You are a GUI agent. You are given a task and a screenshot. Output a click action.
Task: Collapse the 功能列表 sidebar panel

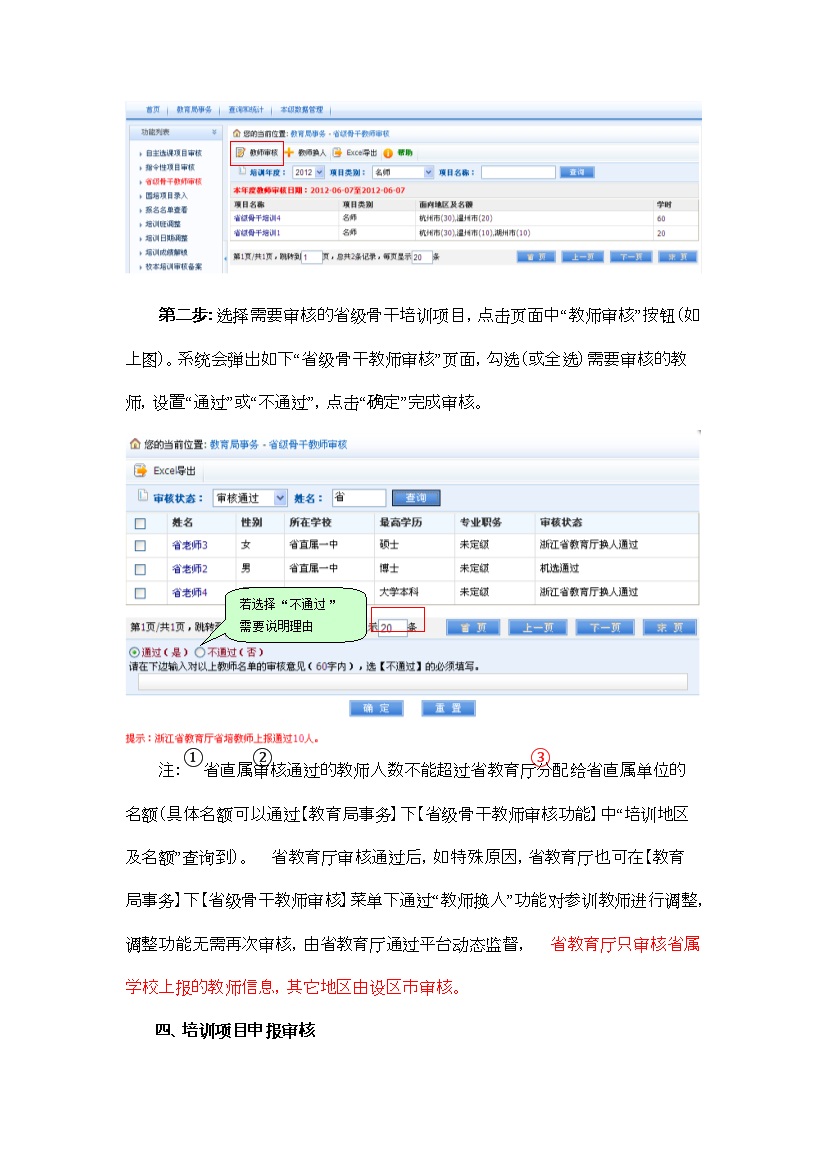click(213, 132)
